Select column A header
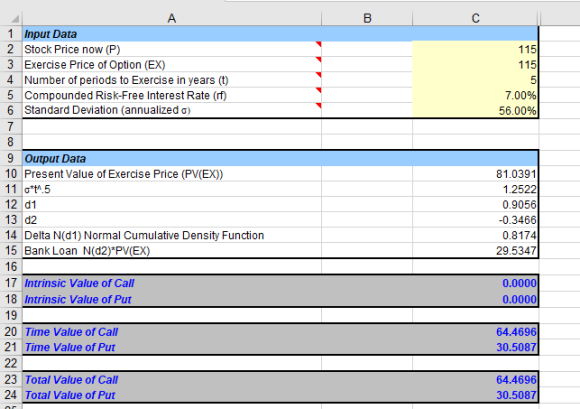This screenshot has height=409, width=580. point(172,18)
